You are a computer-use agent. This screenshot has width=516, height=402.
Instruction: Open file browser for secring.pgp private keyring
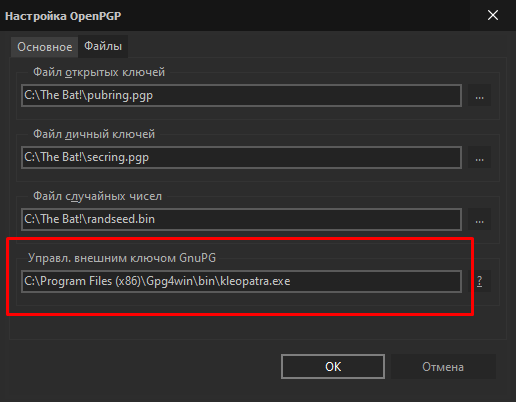coord(479,157)
